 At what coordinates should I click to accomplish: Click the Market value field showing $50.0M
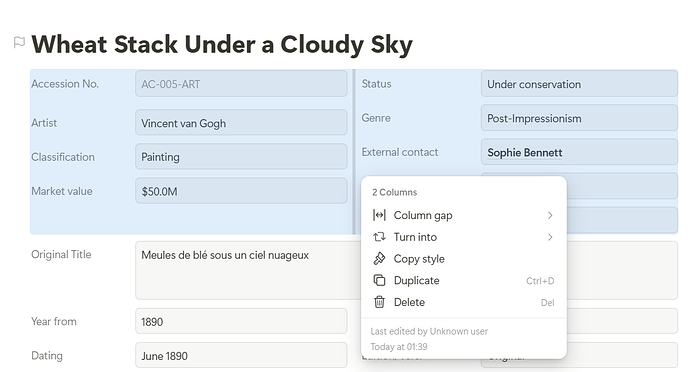[241, 191]
